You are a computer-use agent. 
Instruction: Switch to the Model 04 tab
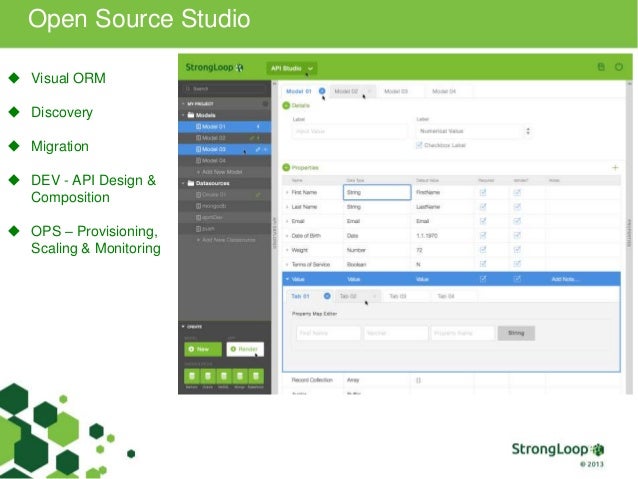444,91
